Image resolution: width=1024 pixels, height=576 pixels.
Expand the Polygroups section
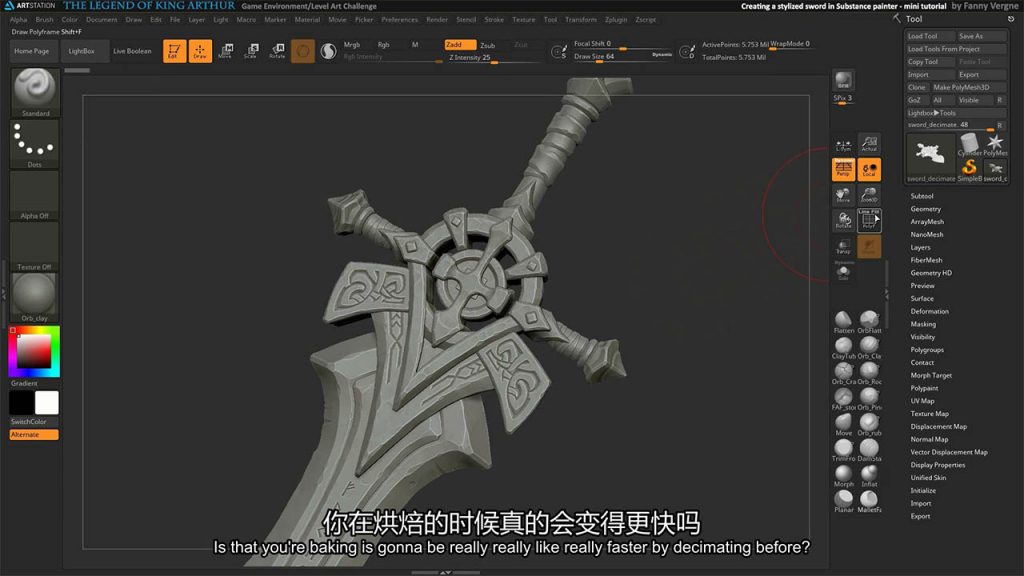[x=927, y=350]
